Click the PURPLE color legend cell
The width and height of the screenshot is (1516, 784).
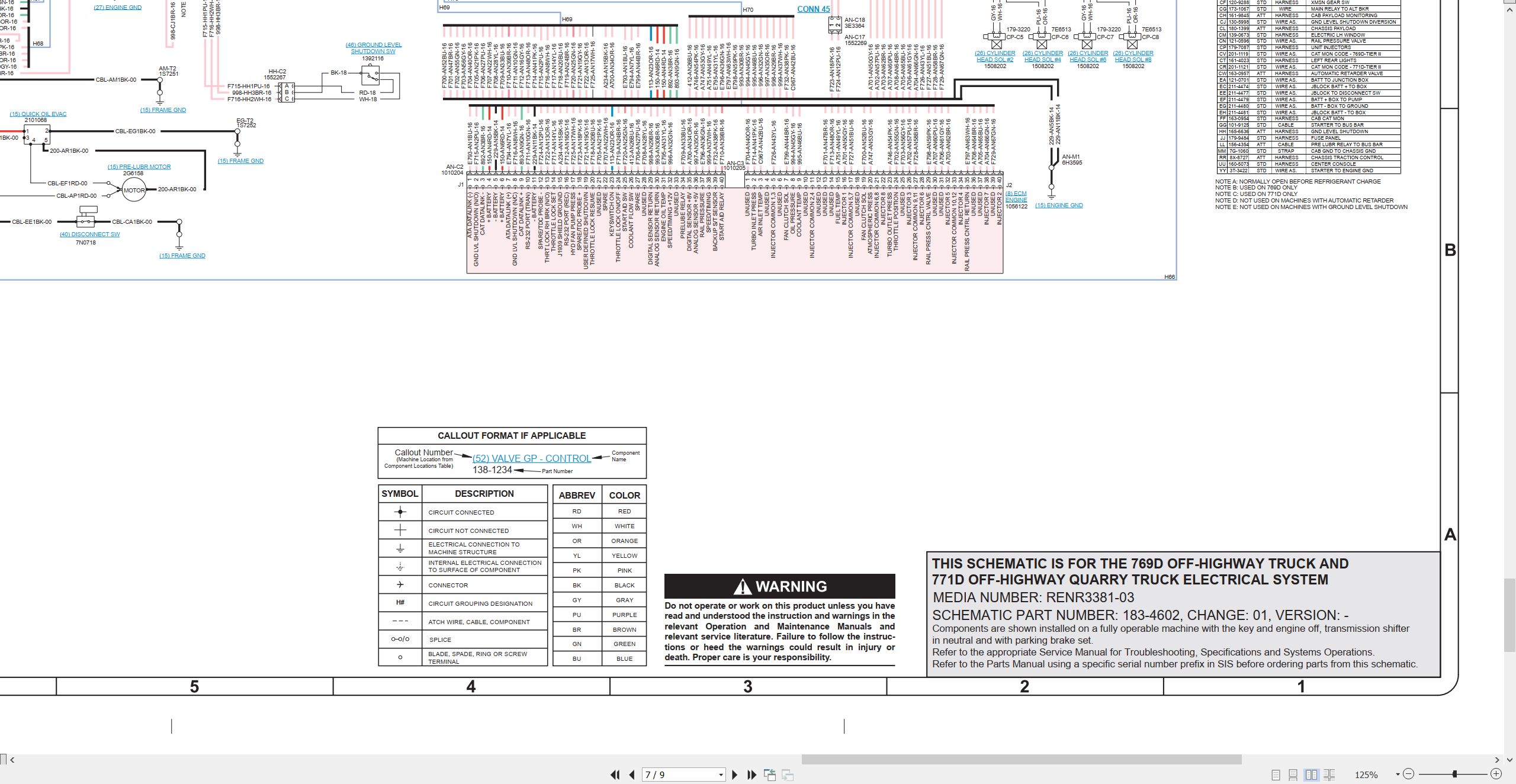pyautogui.click(x=625, y=615)
